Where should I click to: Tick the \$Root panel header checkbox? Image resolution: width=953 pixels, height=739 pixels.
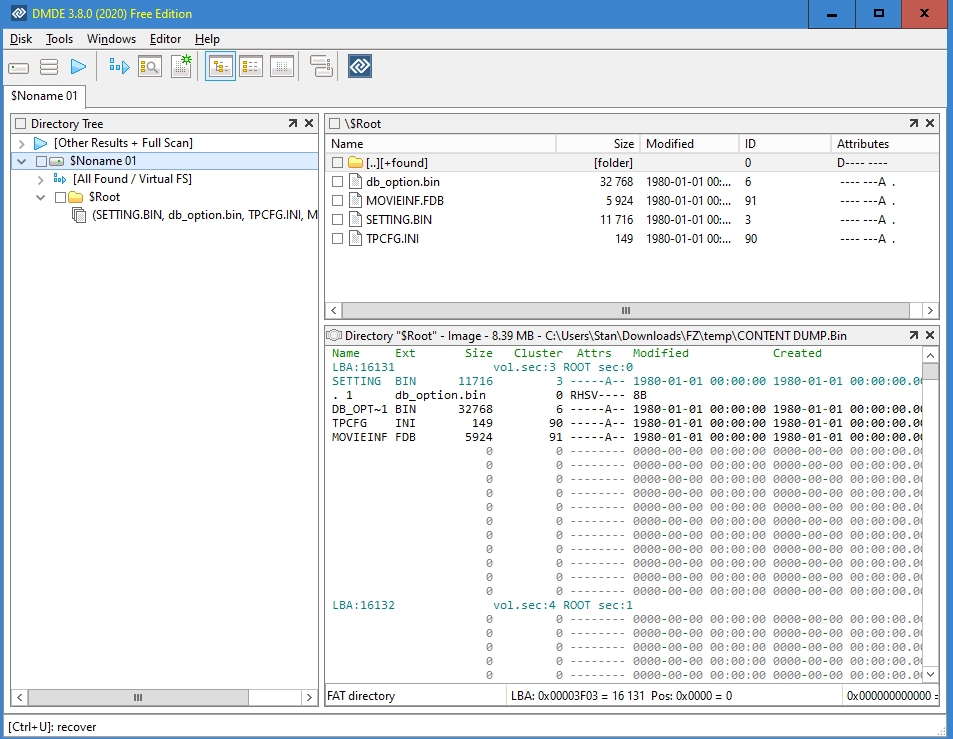point(334,124)
